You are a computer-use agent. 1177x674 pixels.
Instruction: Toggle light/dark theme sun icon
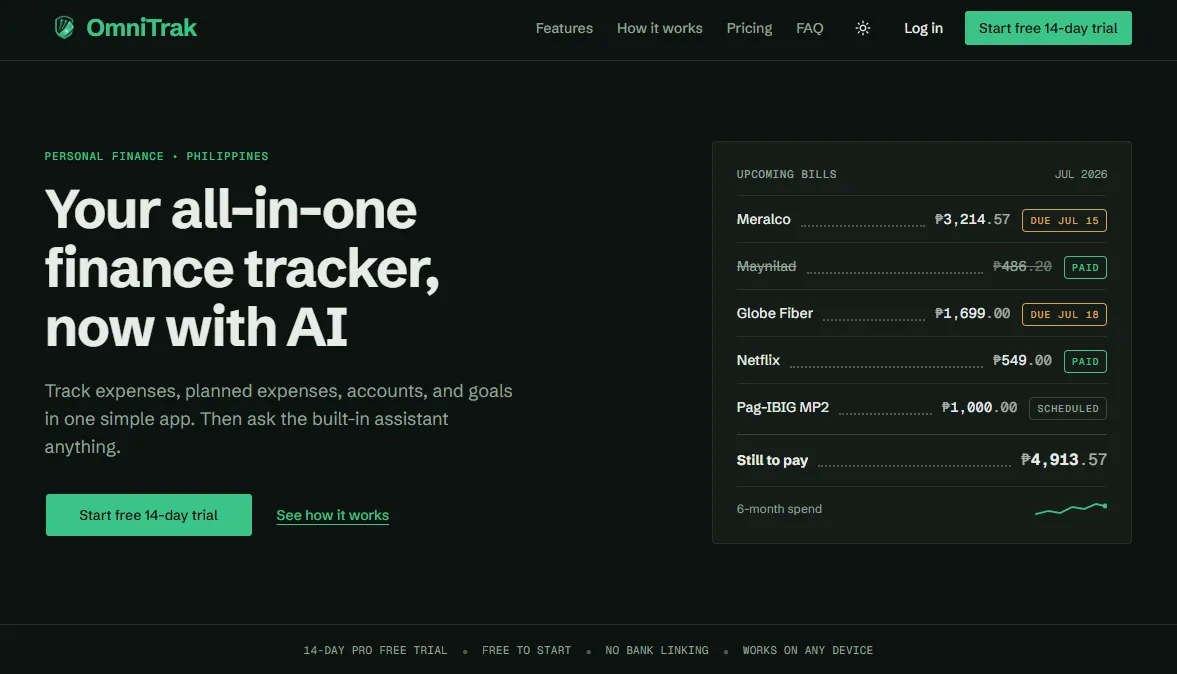pos(862,28)
